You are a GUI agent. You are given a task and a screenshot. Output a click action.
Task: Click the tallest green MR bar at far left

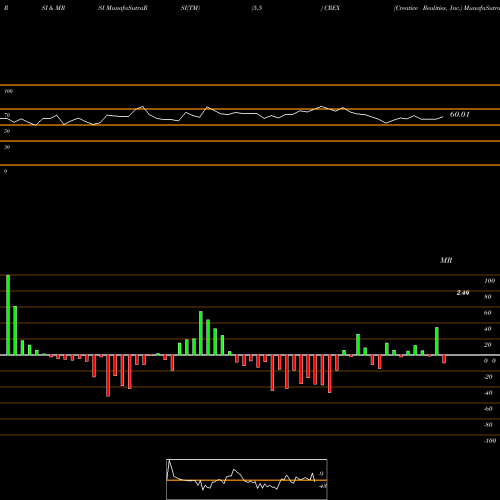8,315
